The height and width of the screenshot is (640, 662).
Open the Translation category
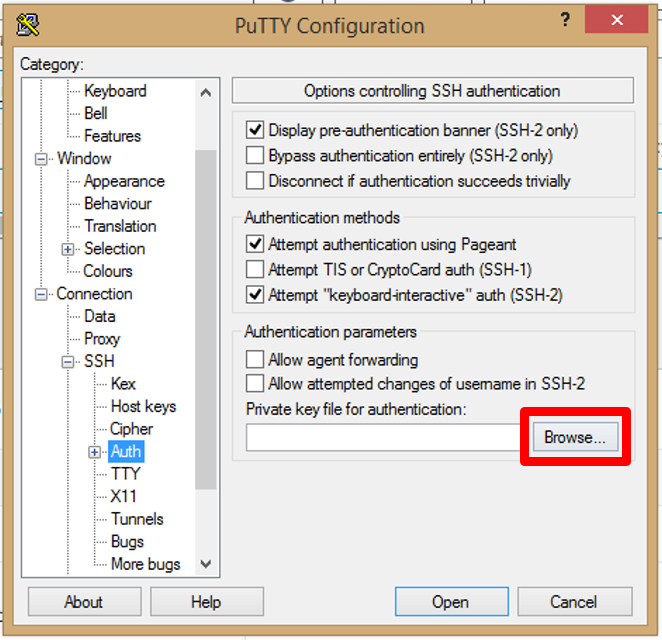click(120, 226)
